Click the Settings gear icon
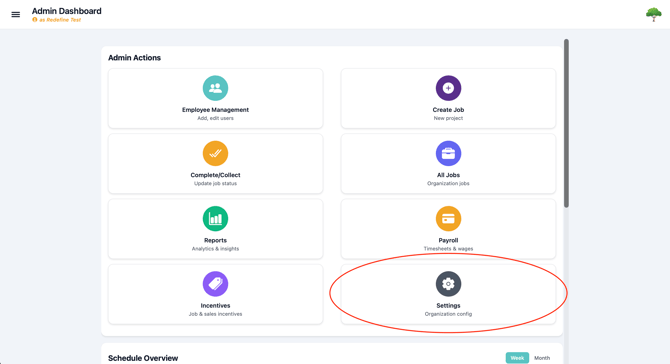Image resolution: width=670 pixels, height=364 pixels. click(x=448, y=284)
